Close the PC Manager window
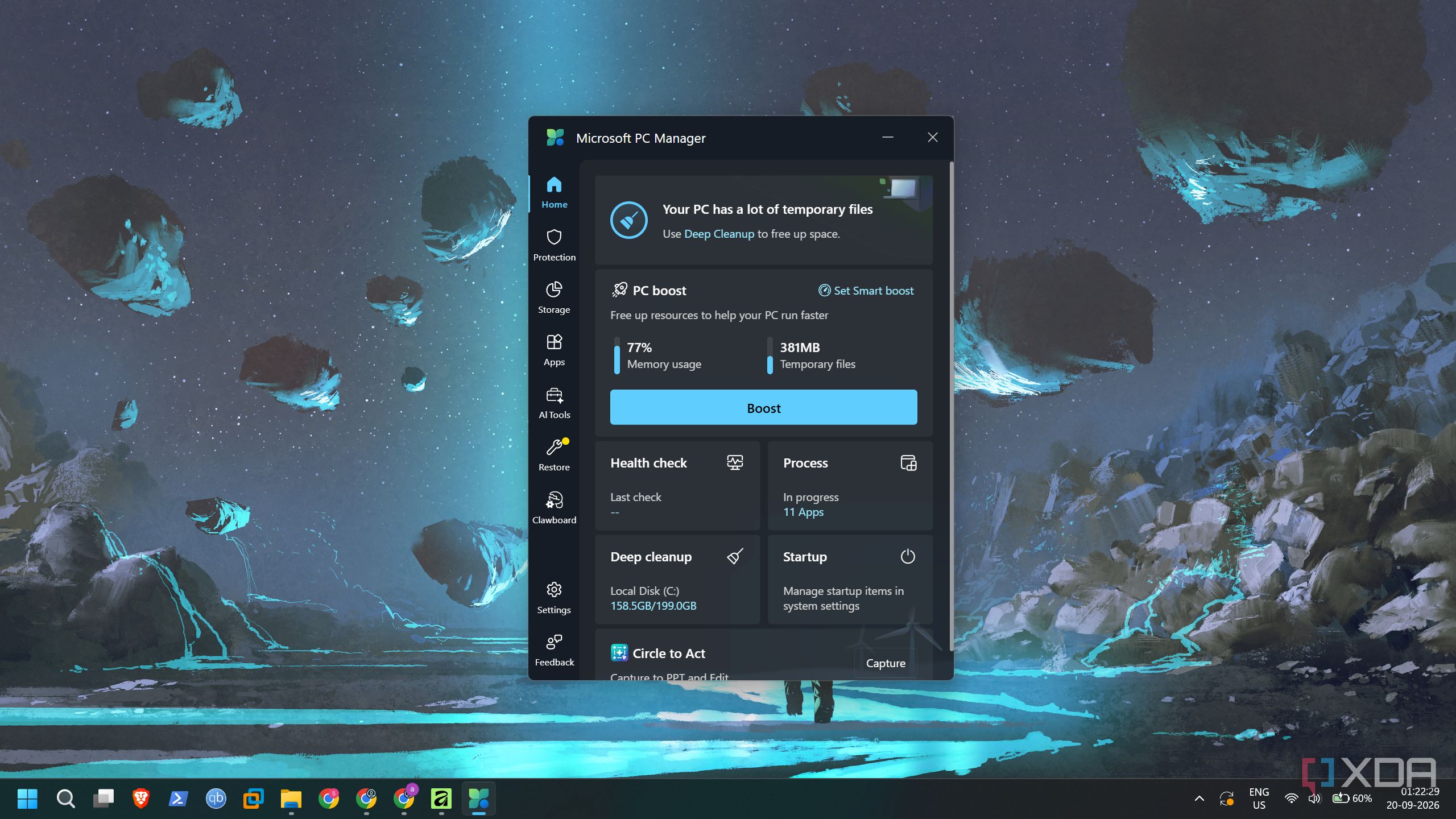Image resolution: width=1456 pixels, height=819 pixels. point(932,138)
